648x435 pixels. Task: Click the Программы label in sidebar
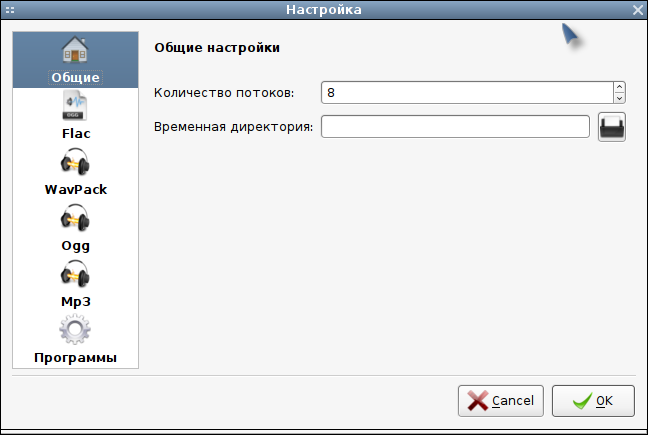click(x=75, y=357)
